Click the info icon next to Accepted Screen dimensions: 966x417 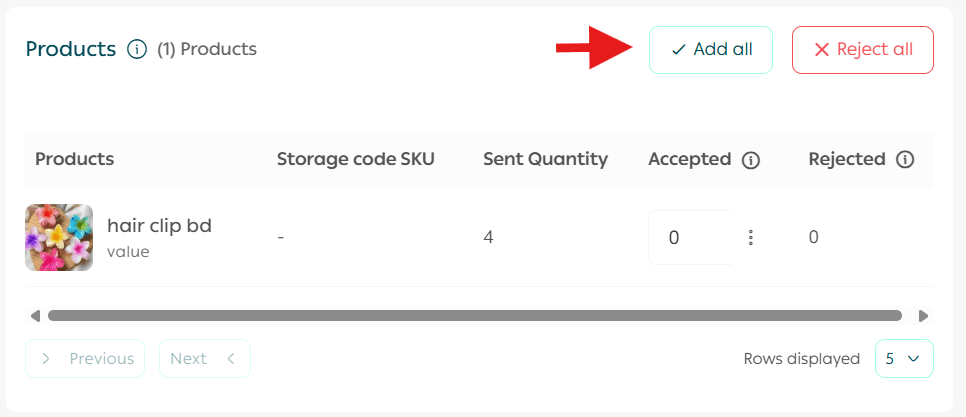coord(751,160)
